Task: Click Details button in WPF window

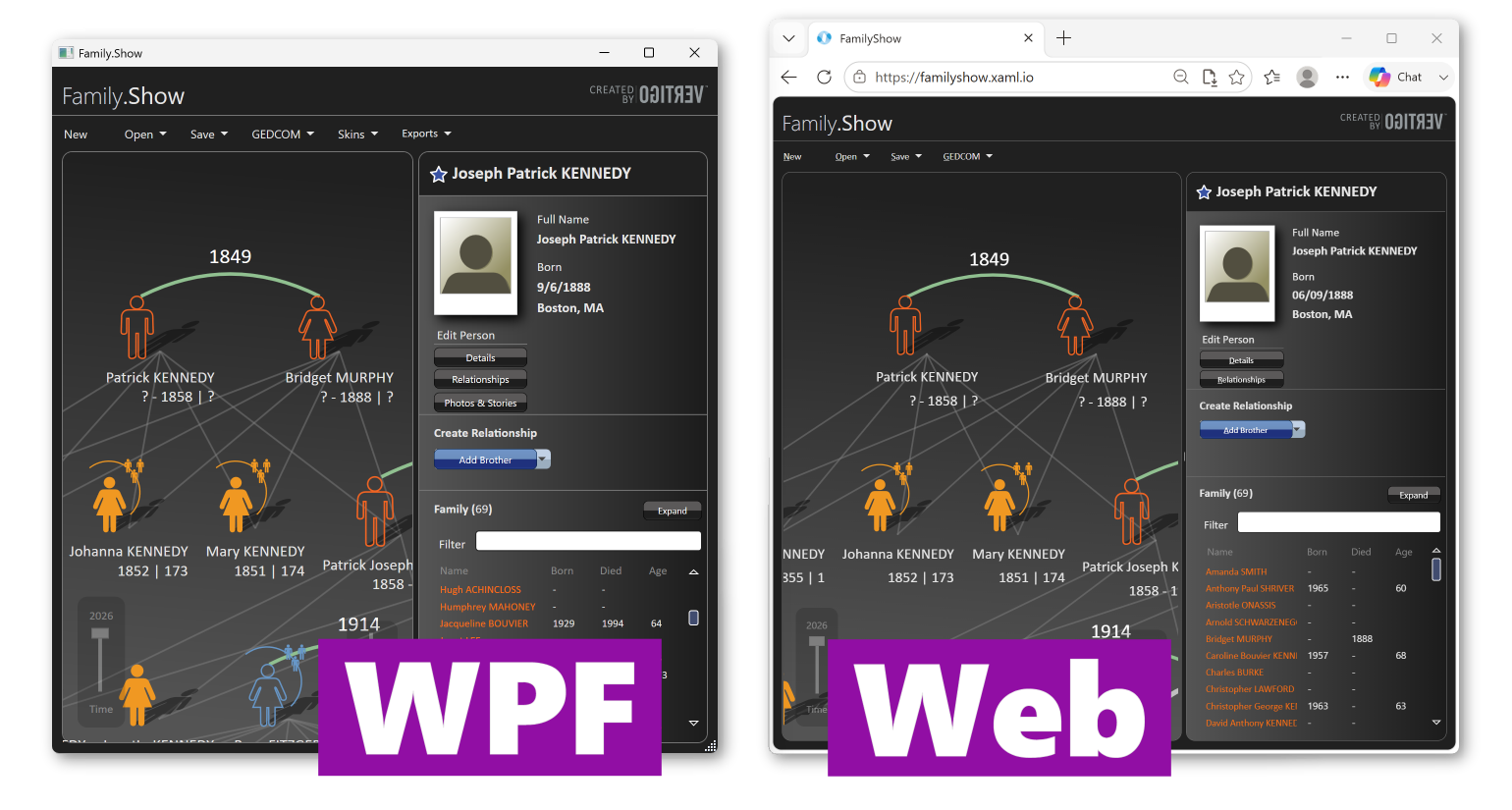Action: [480, 357]
